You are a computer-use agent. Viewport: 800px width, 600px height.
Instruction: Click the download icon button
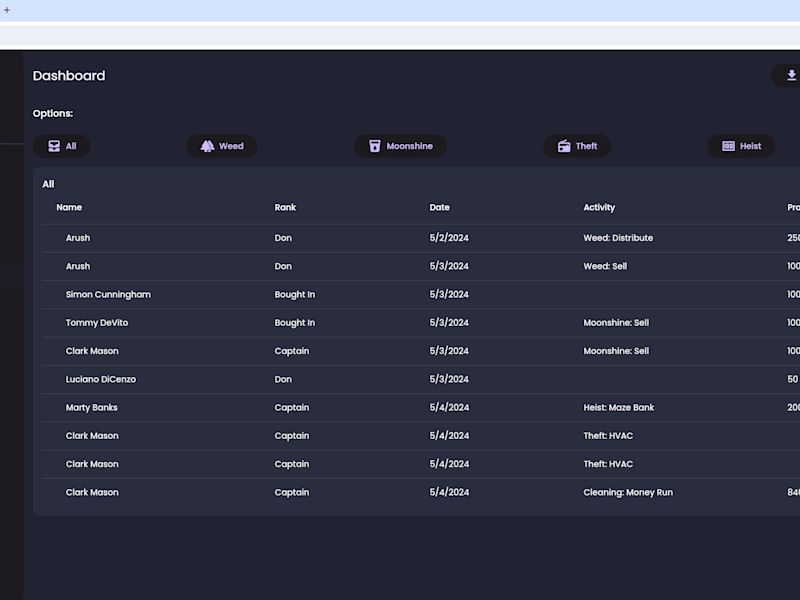pos(790,76)
